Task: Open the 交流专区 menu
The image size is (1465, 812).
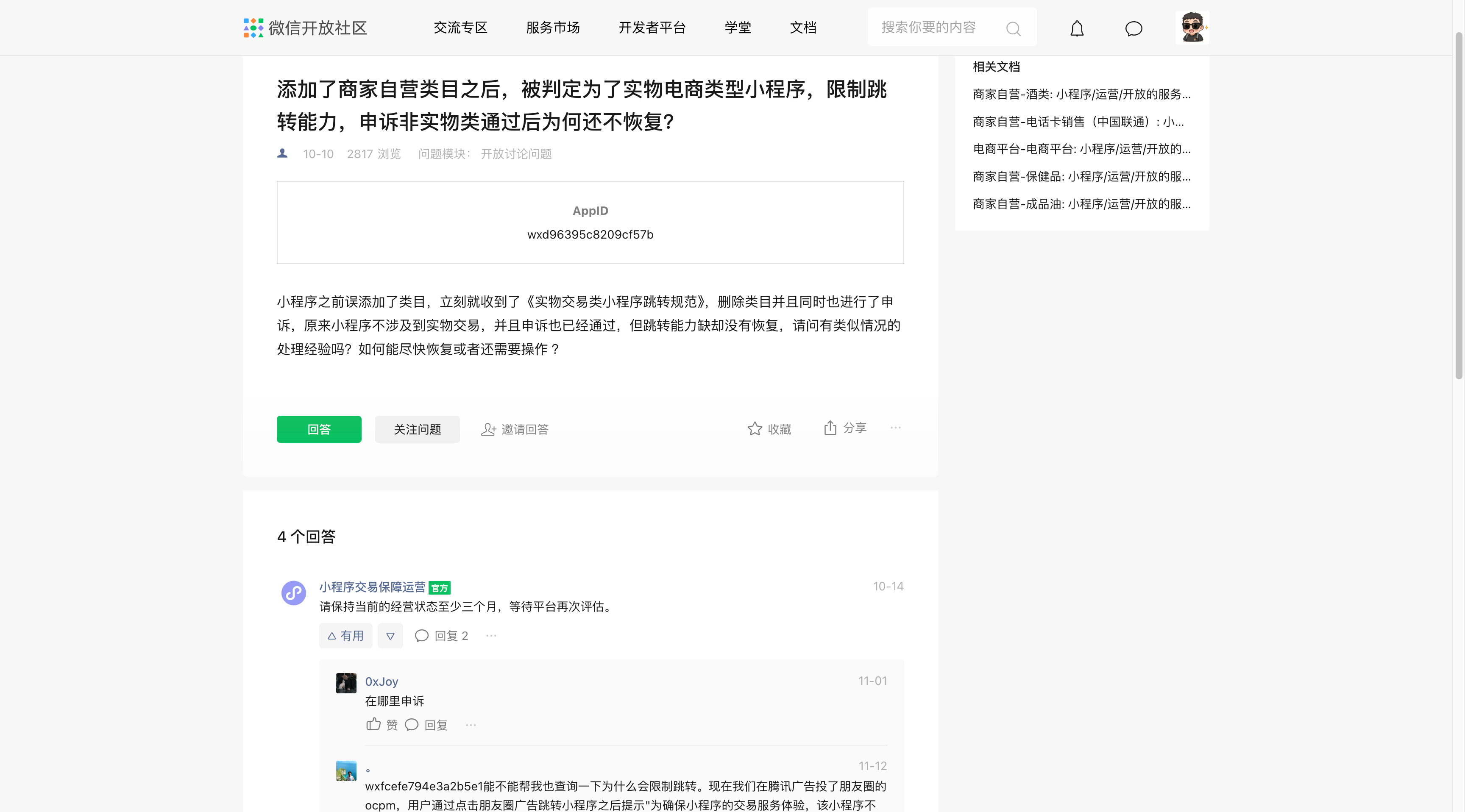Action: point(460,27)
